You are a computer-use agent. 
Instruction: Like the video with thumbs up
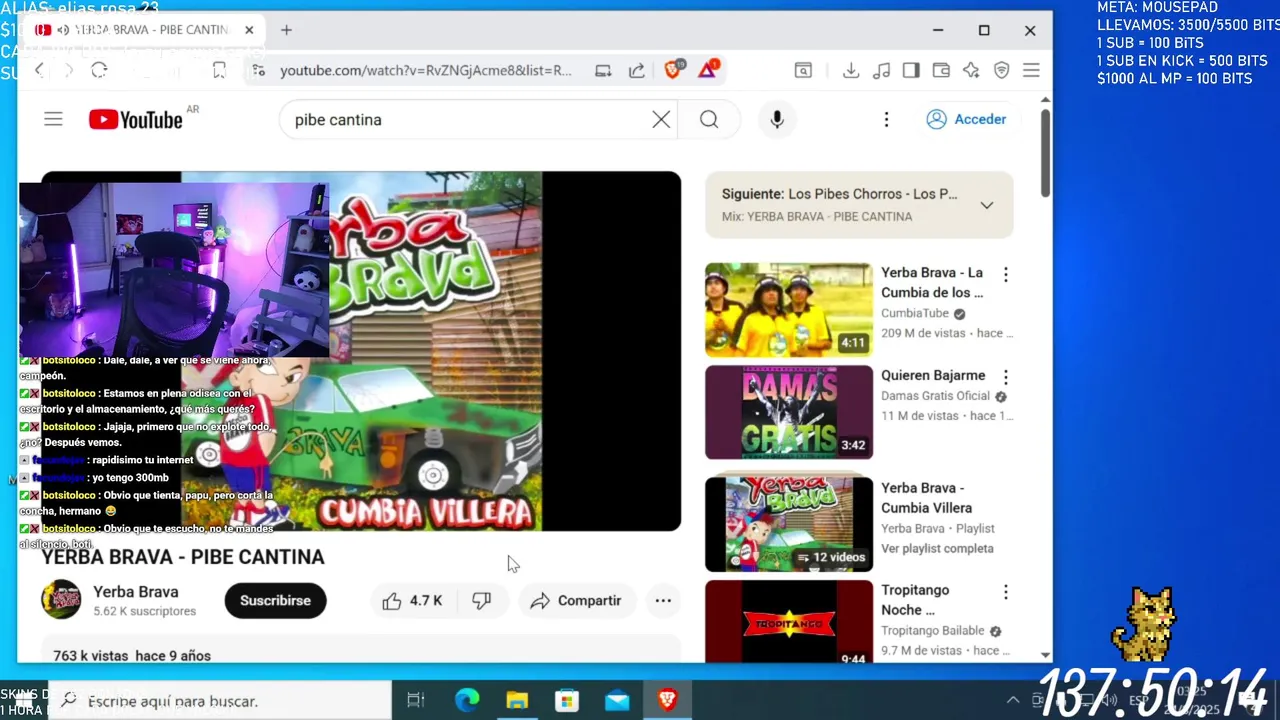pos(414,601)
